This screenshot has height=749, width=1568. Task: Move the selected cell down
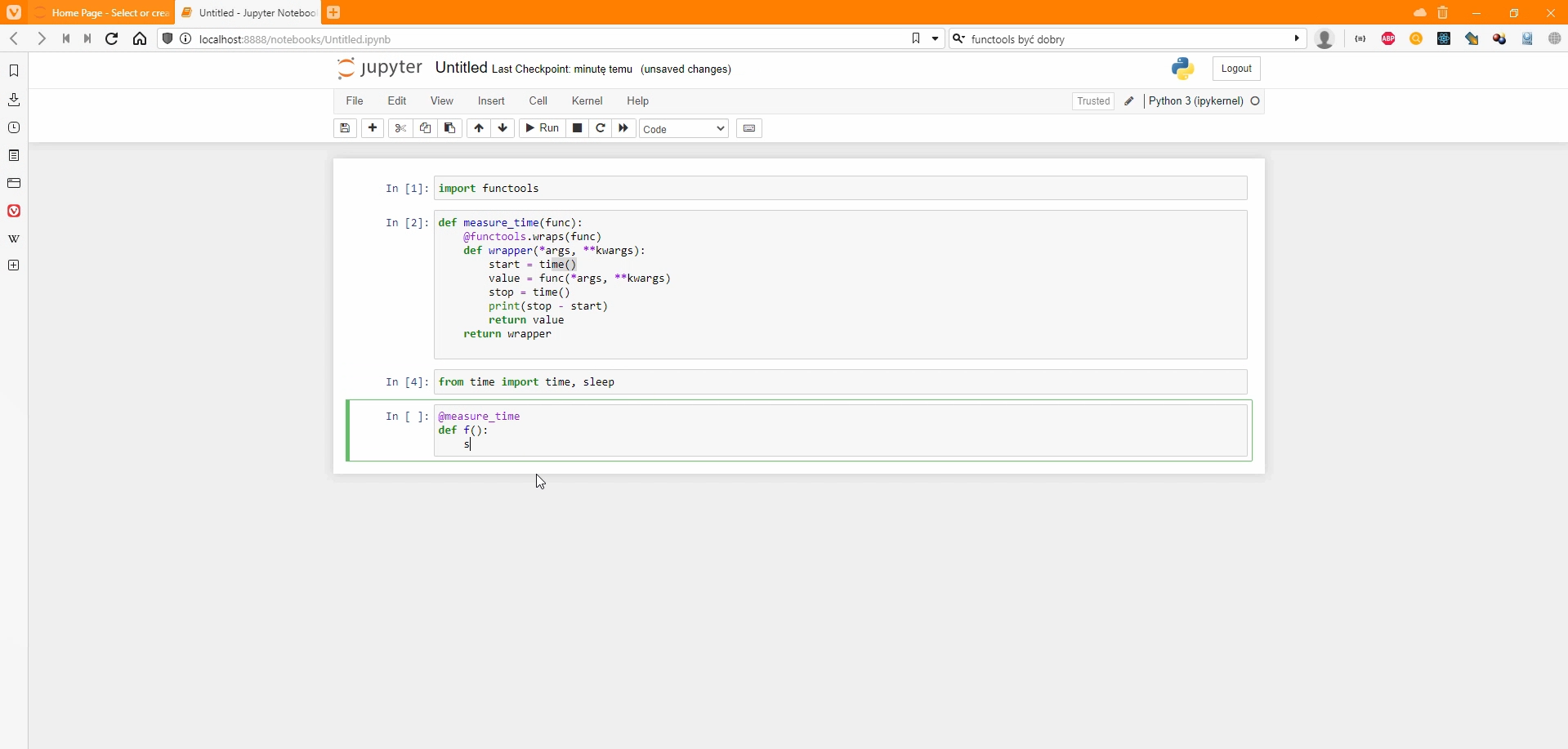[503, 128]
